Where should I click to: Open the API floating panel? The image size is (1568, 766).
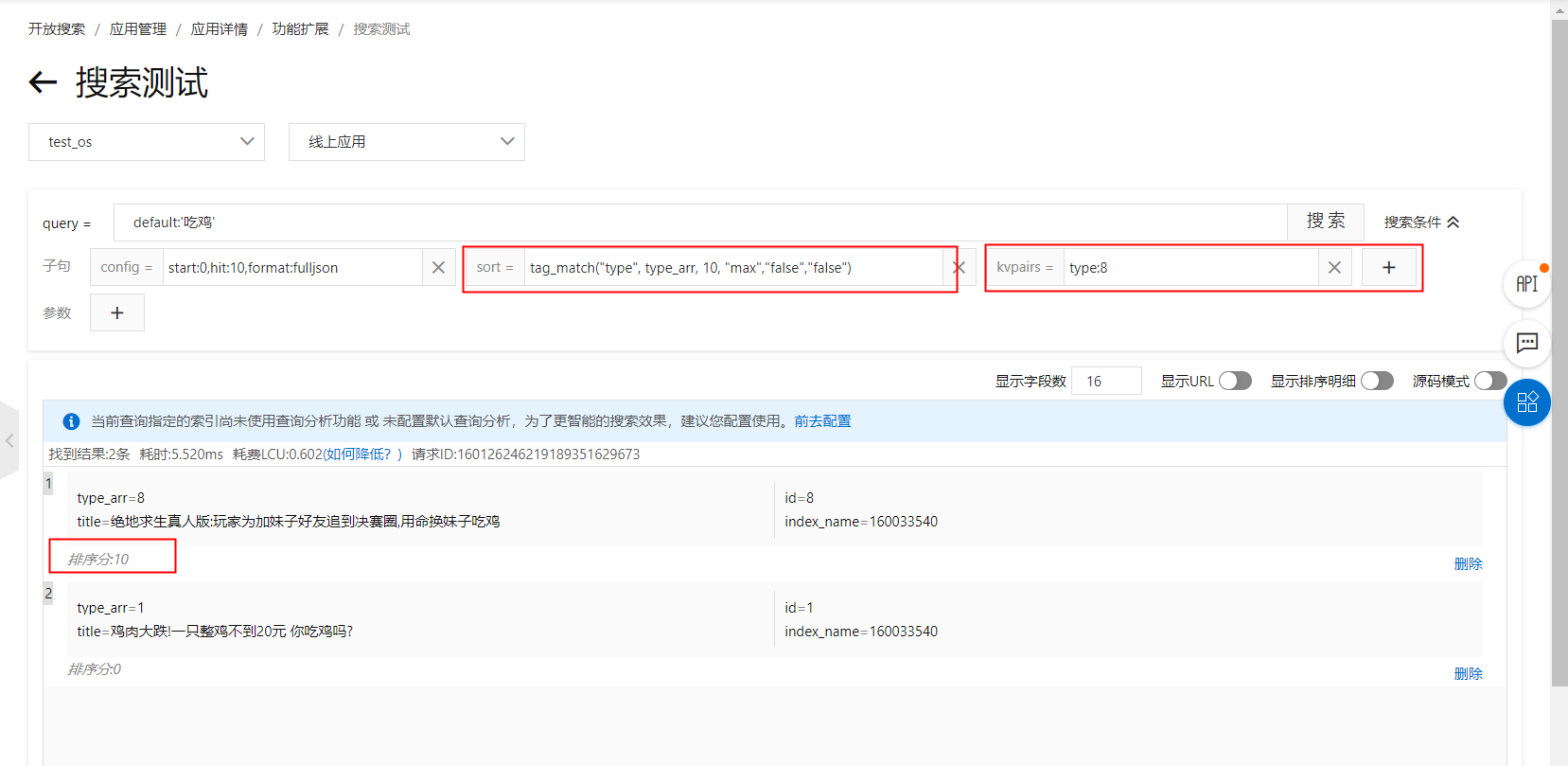1527,284
